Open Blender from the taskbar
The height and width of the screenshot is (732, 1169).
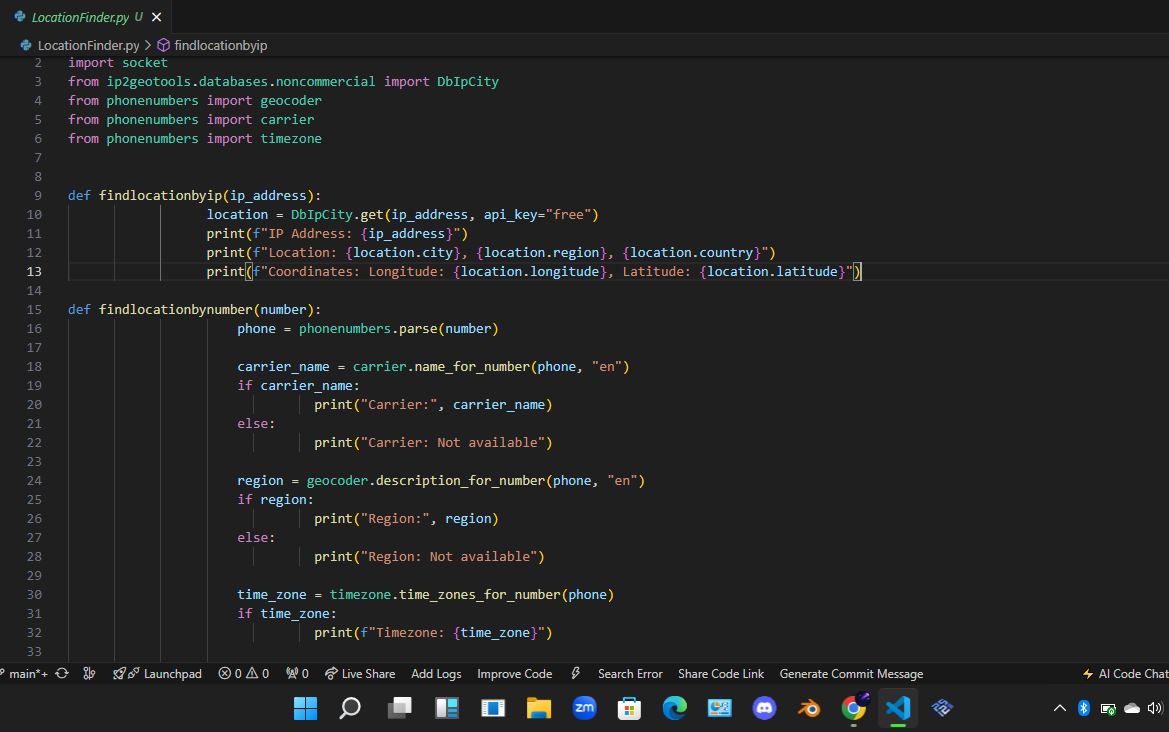(809, 708)
